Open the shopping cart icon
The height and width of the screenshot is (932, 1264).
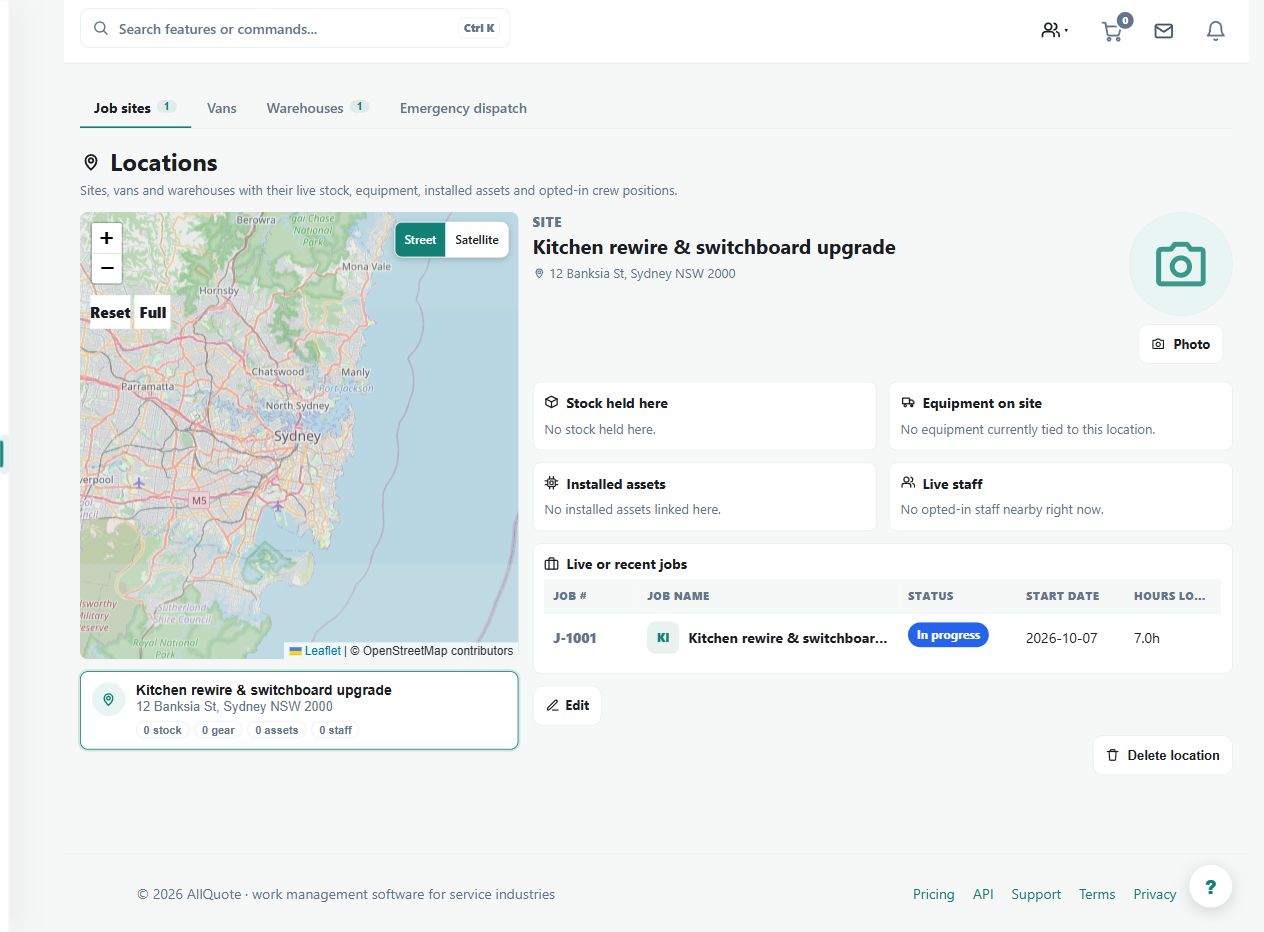point(1112,31)
